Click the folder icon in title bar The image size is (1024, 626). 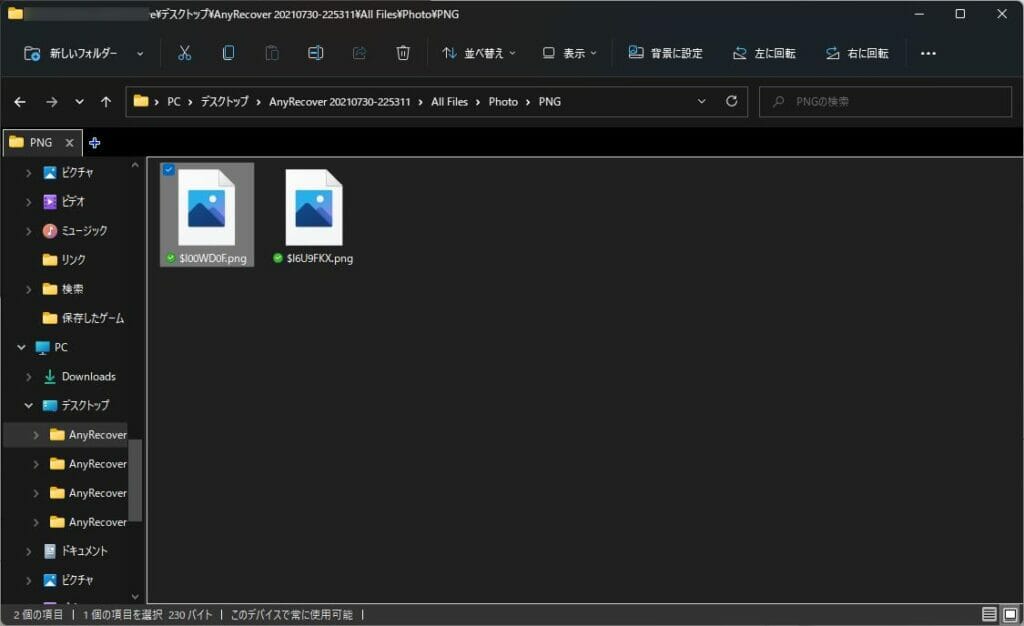tap(15, 14)
